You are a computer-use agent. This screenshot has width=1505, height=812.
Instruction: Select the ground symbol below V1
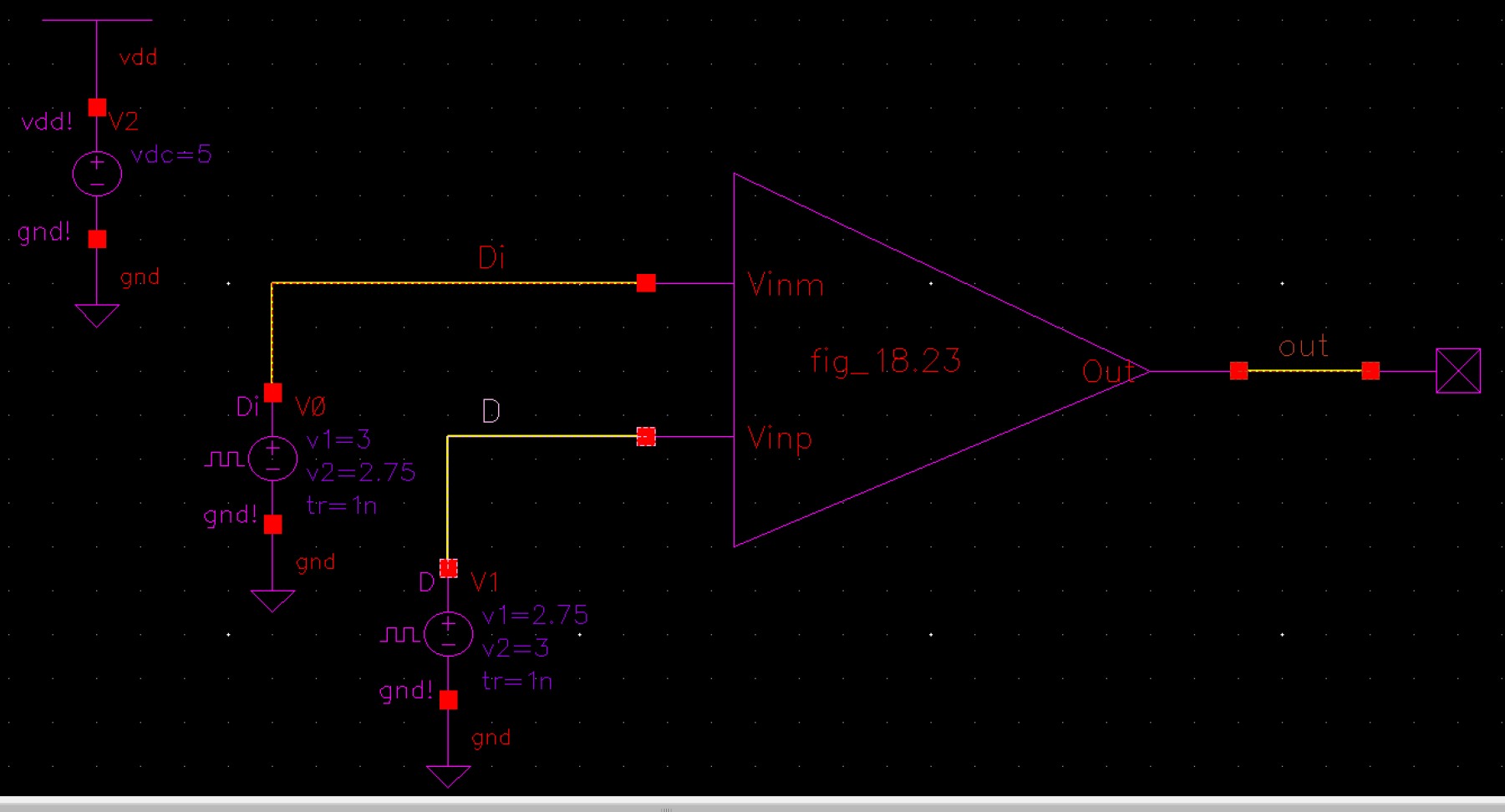pyautogui.click(x=448, y=773)
